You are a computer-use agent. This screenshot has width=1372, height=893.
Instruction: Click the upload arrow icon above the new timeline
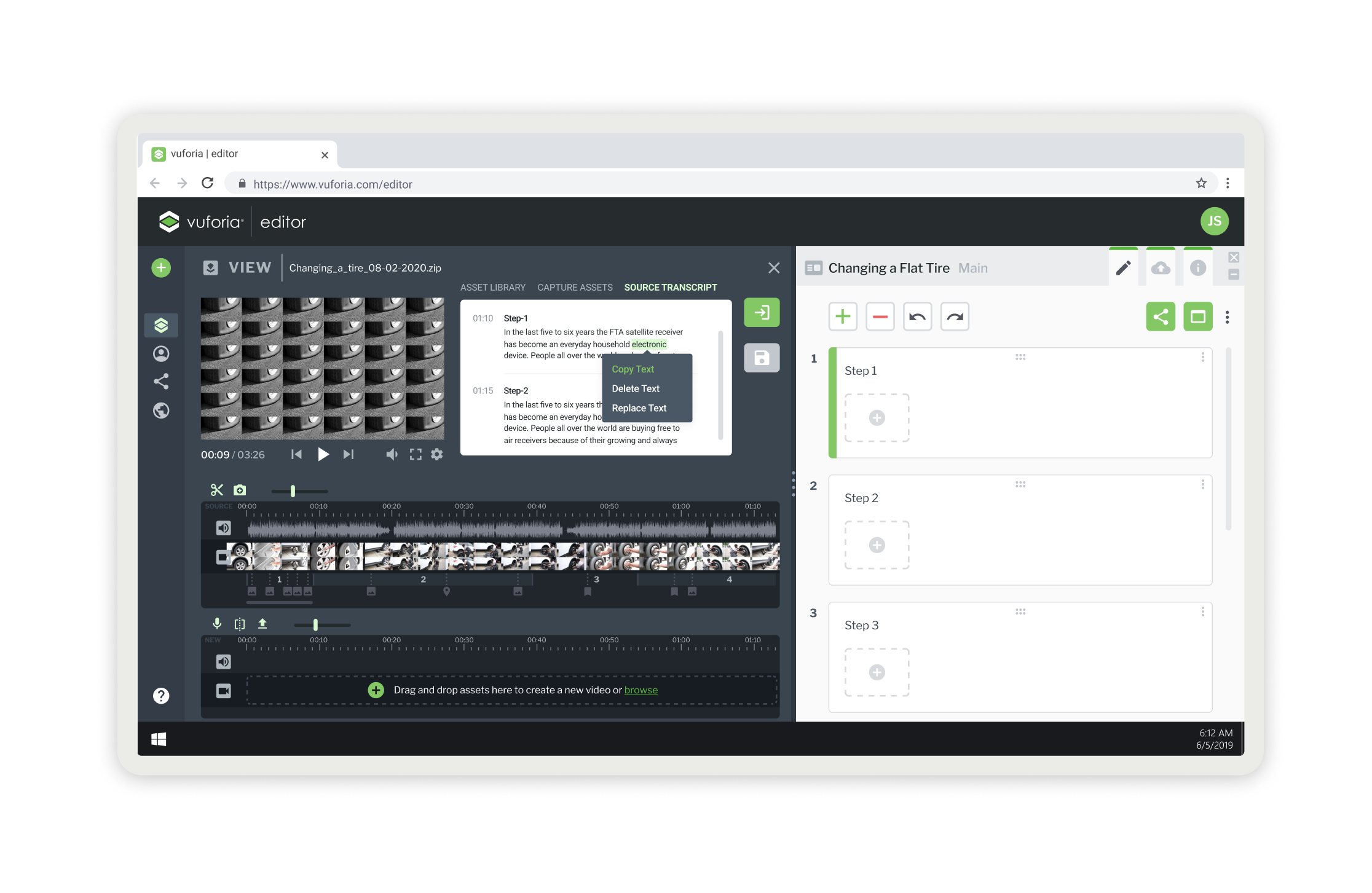(262, 624)
